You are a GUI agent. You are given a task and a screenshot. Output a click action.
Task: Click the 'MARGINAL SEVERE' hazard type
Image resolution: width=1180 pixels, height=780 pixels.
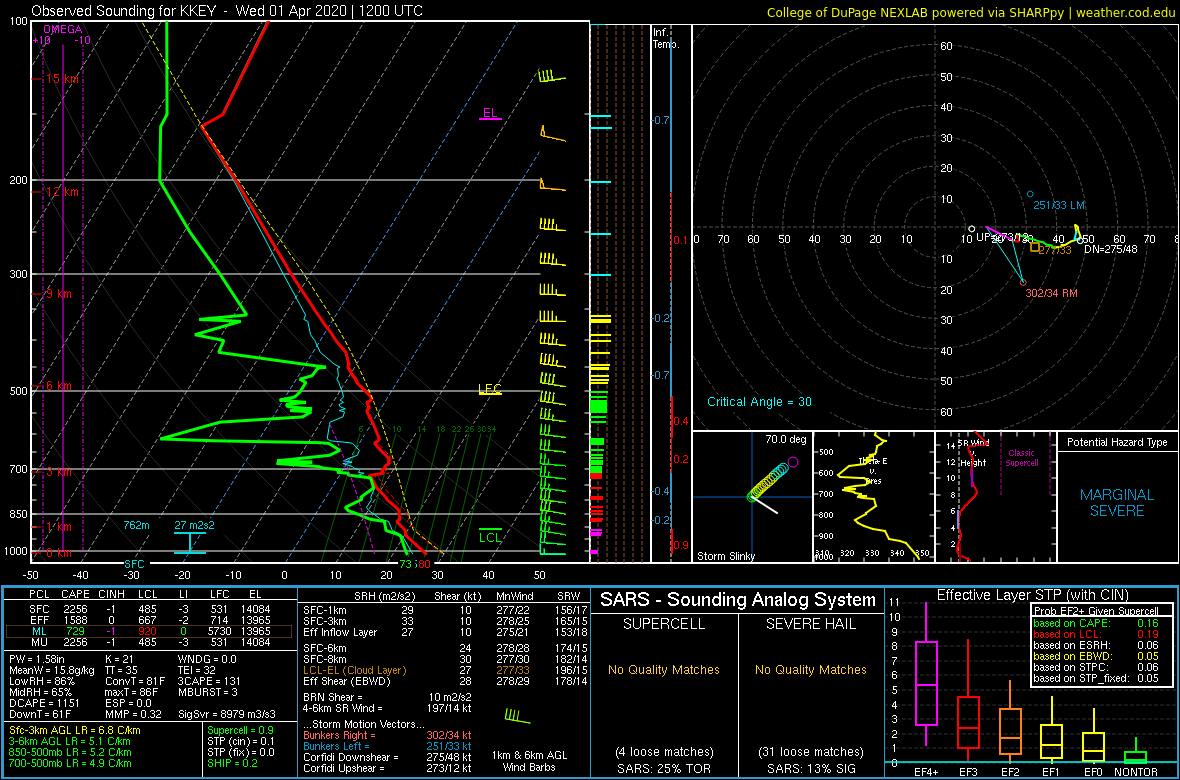(x=1117, y=503)
